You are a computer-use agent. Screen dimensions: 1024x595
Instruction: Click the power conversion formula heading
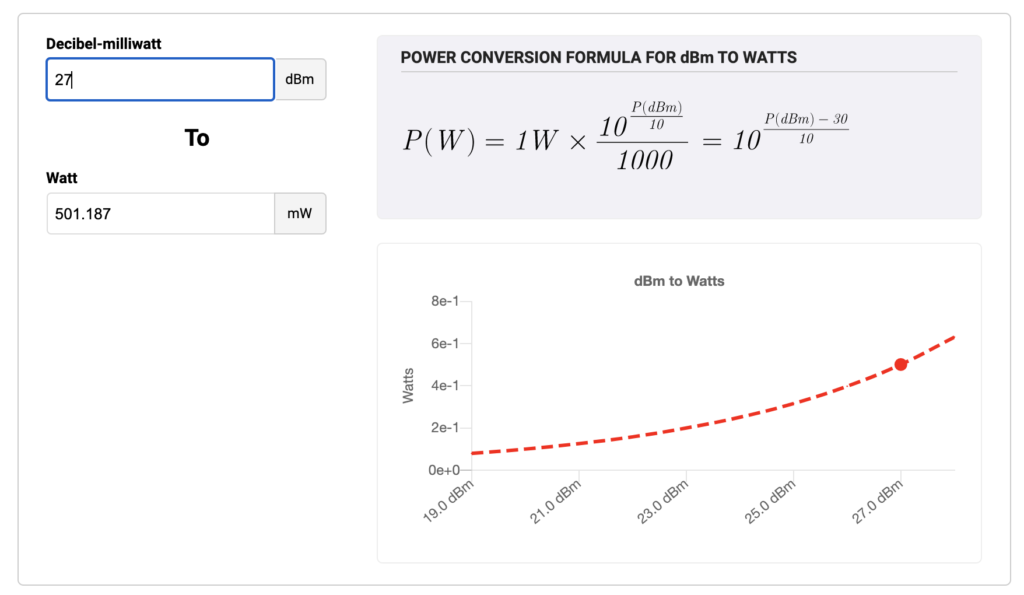(598, 57)
